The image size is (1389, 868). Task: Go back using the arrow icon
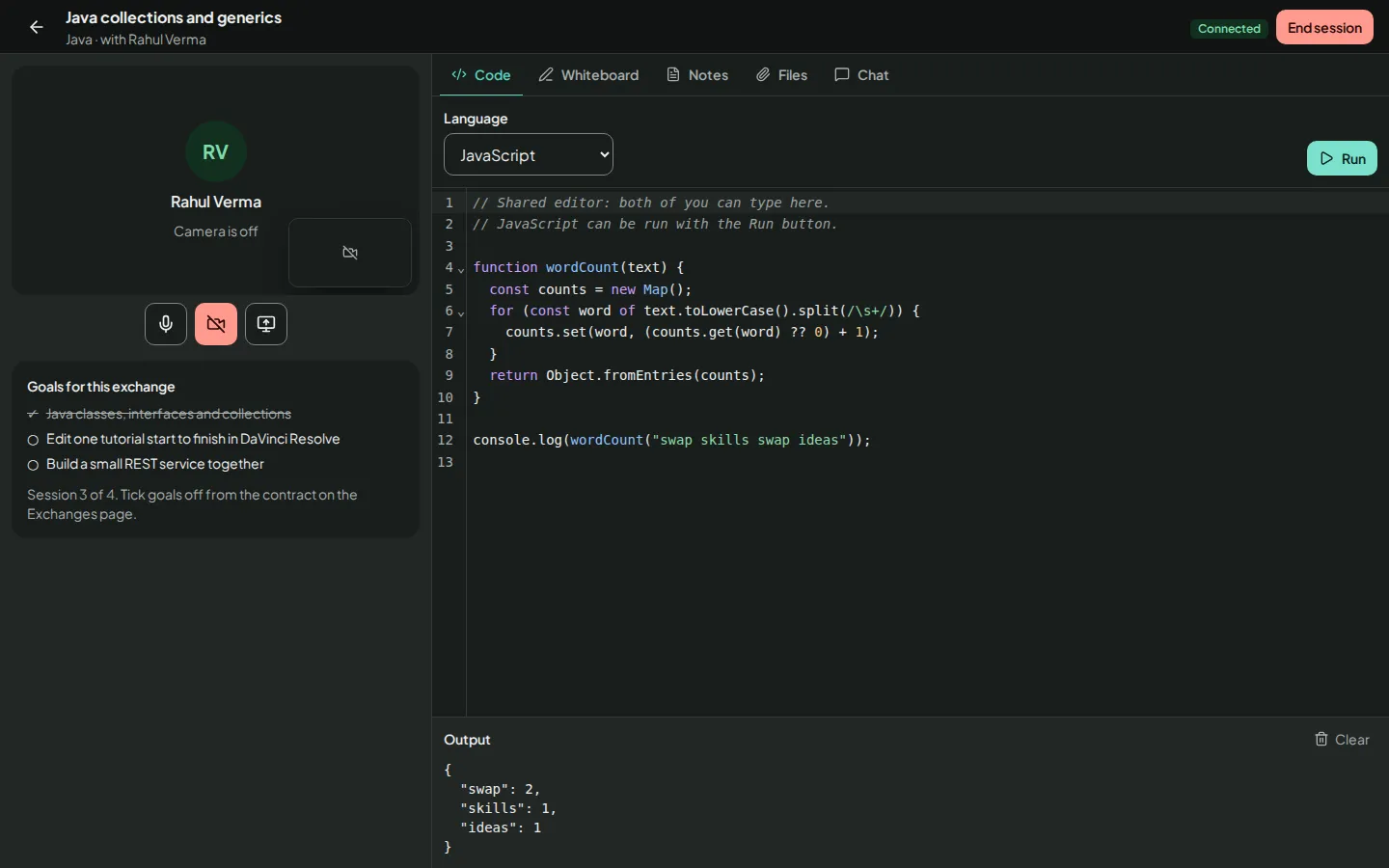[37, 27]
